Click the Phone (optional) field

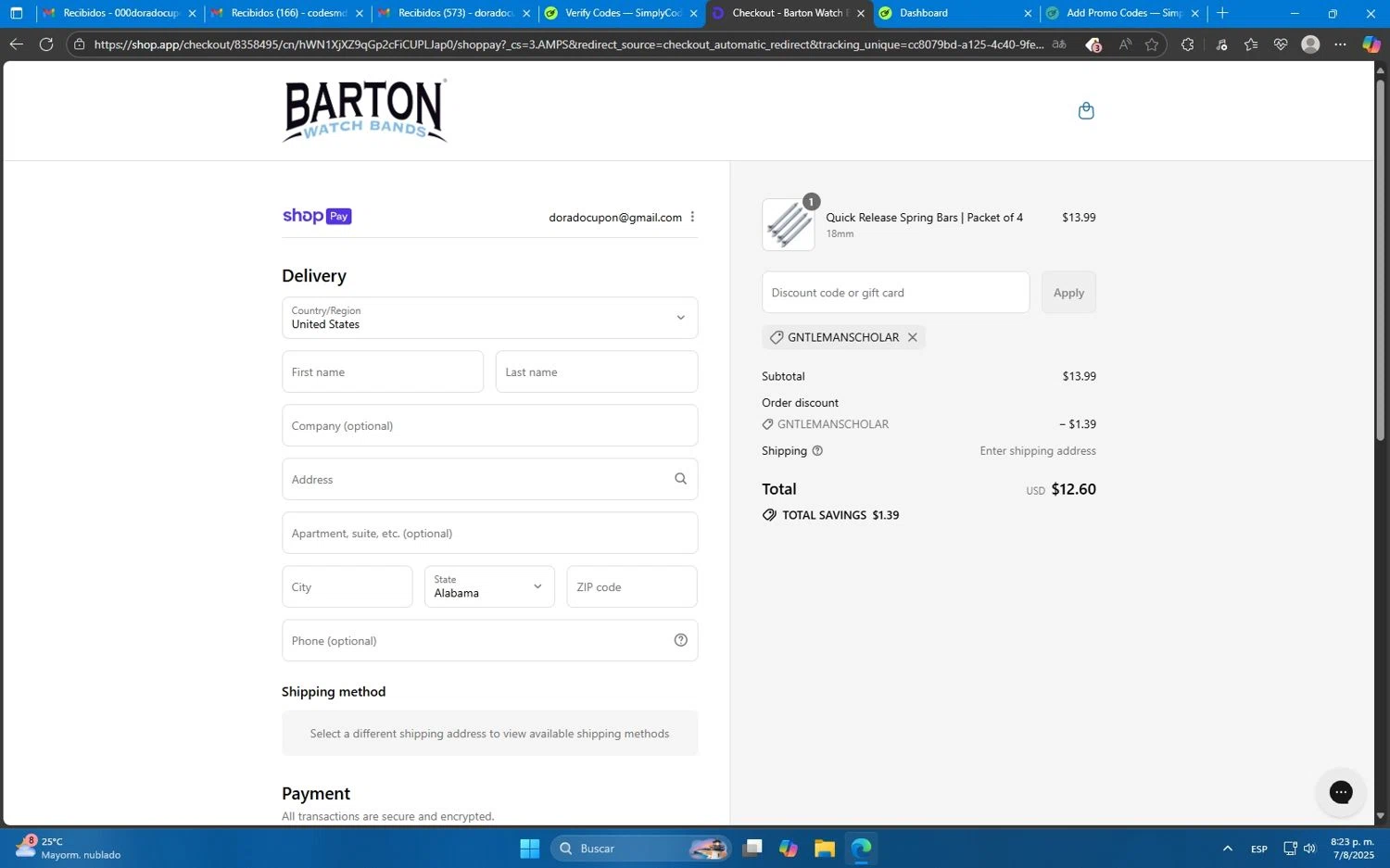[489, 640]
